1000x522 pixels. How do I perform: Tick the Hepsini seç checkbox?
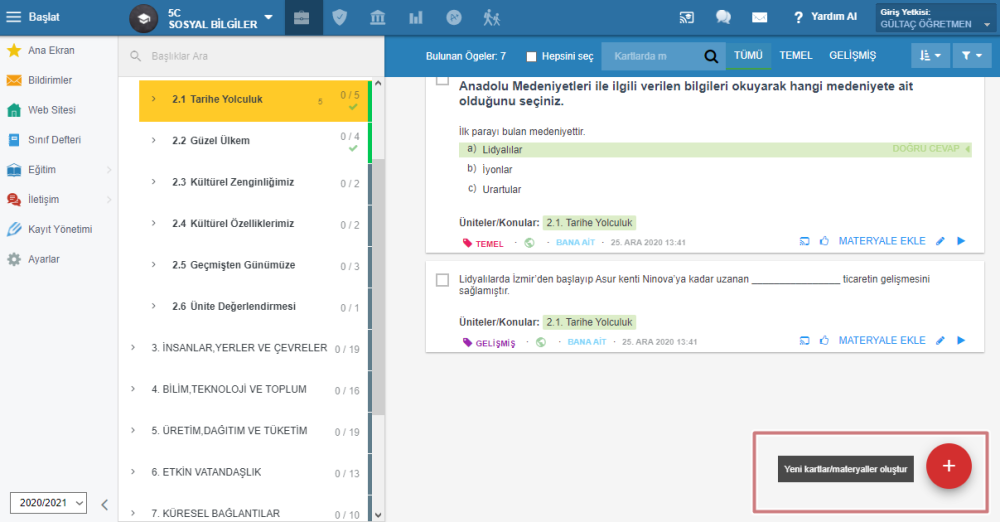(x=531, y=57)
